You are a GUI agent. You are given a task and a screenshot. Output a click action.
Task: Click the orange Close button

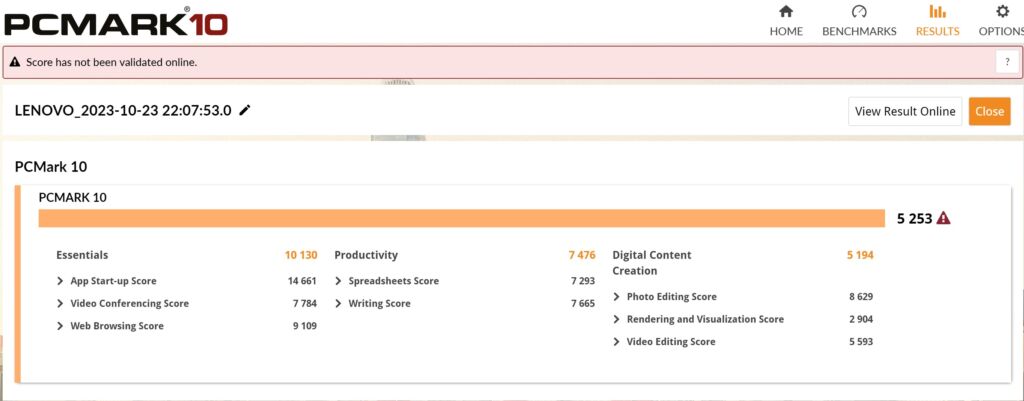[x=989, y=111]
